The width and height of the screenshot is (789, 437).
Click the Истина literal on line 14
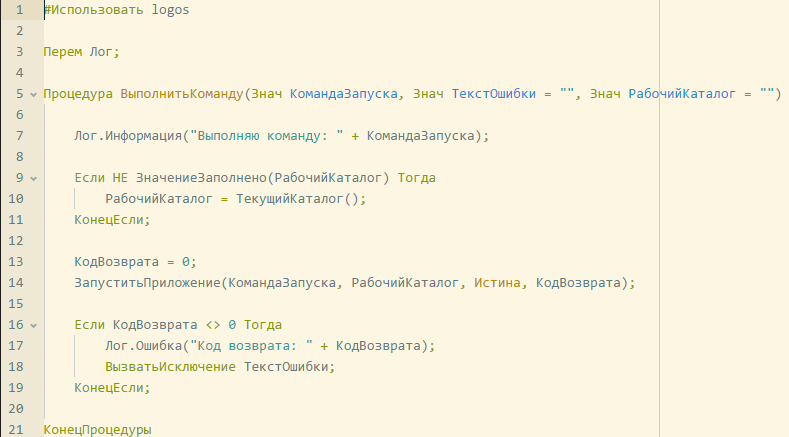tap(497, 283)
